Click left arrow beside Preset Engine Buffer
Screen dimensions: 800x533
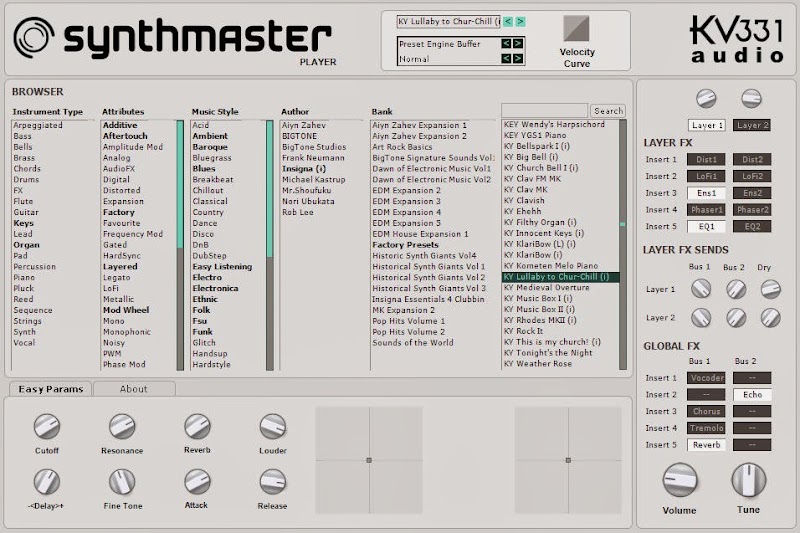tap(506, 44)
